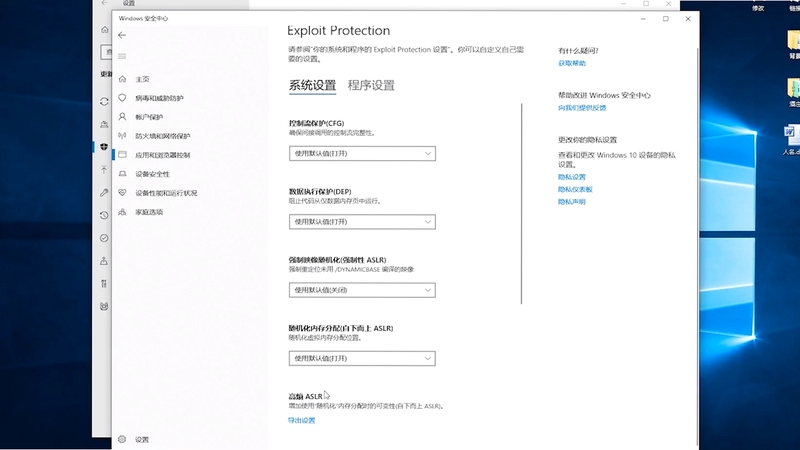The height and width of the screenshot is (450, 800).
Task: Click the 导出设置 link
Action: (302, 420)
